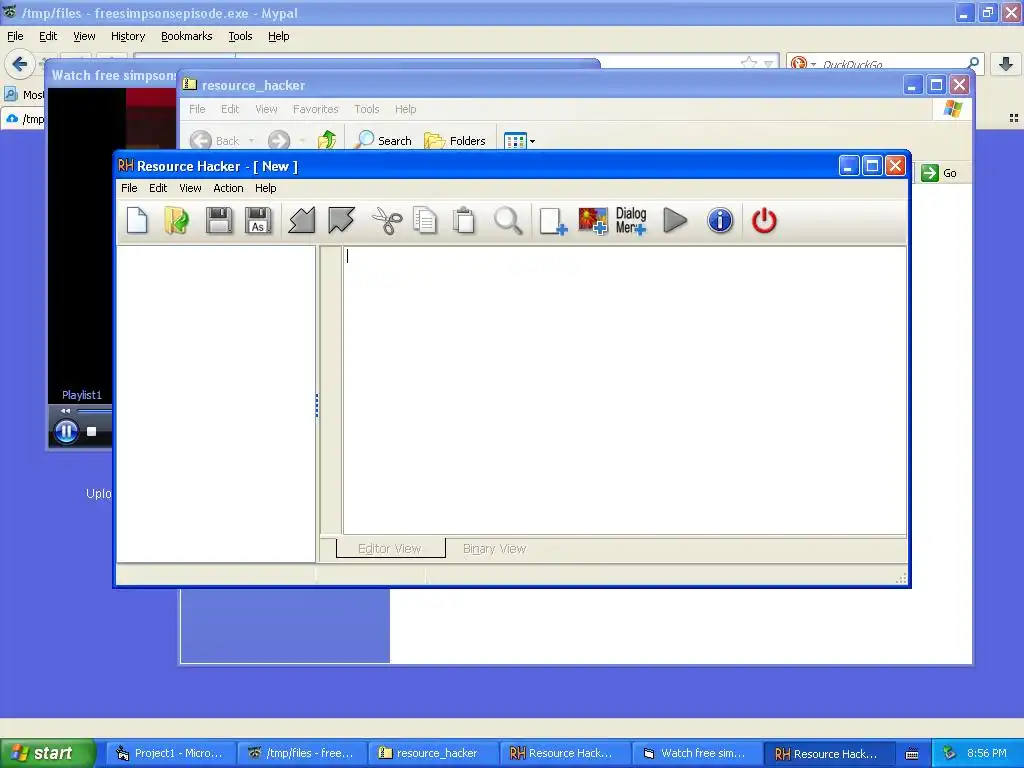Click Add new blank resource icon

click(552, 221)
